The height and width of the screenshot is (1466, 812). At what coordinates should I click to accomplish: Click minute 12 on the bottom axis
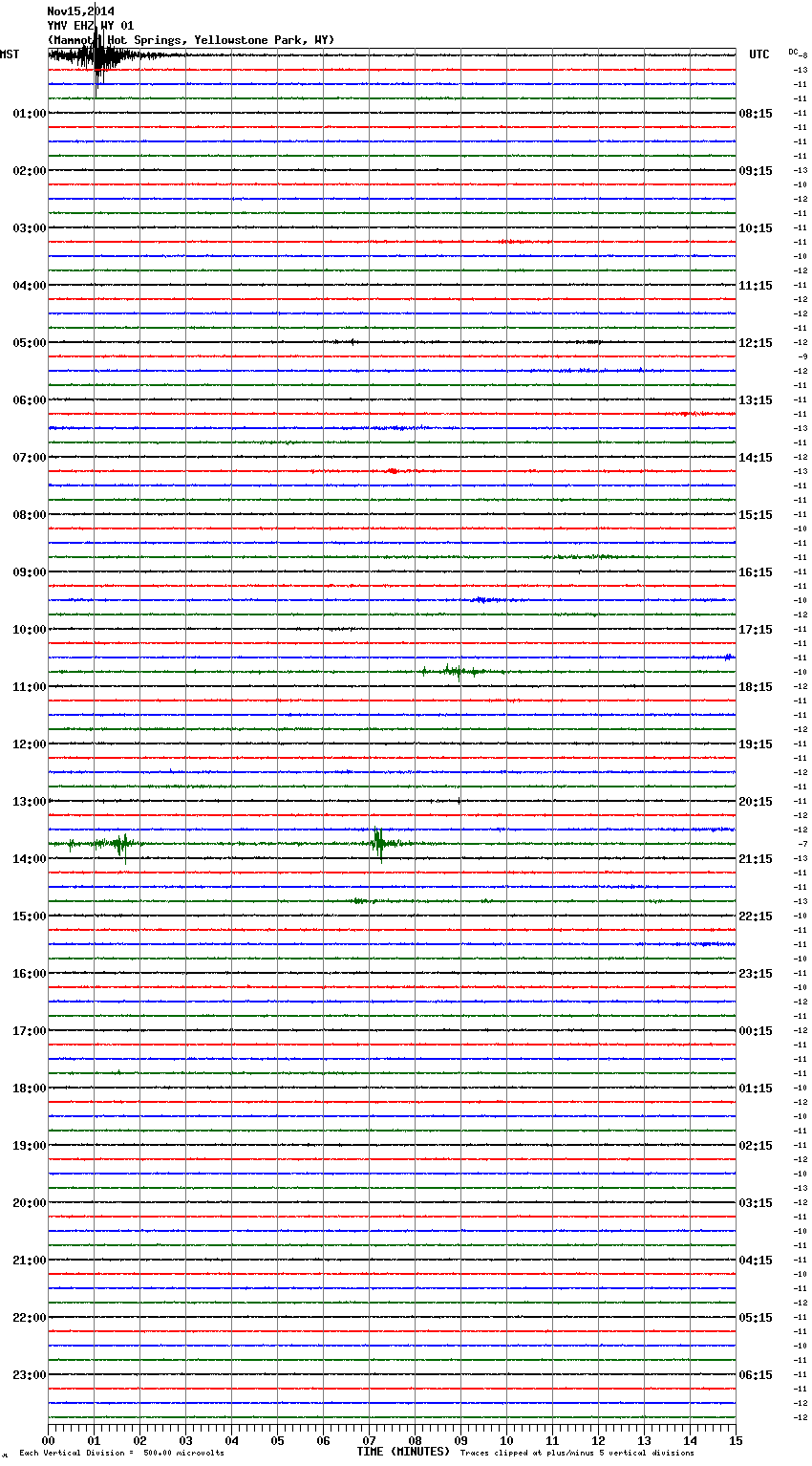(598, 1440)
